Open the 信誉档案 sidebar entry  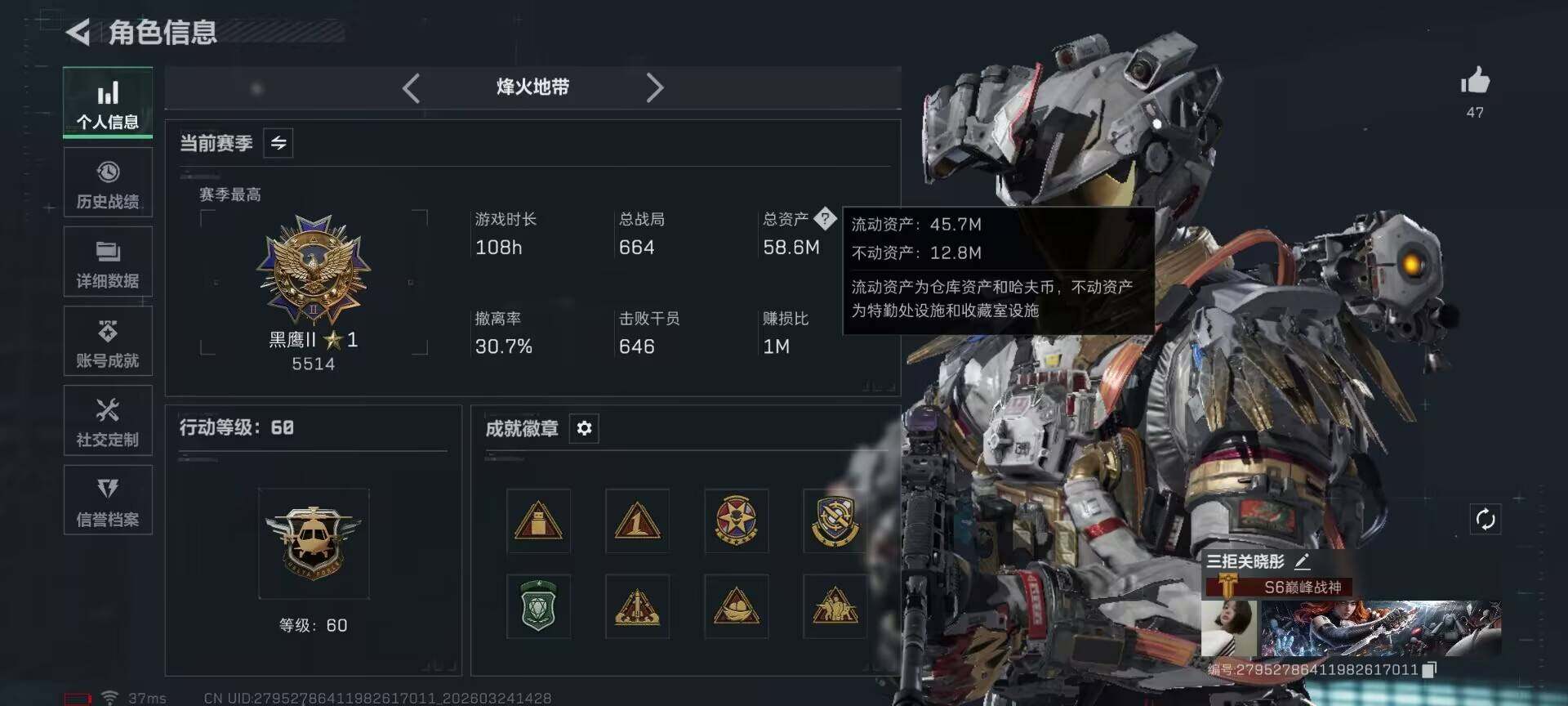(108, 499)
